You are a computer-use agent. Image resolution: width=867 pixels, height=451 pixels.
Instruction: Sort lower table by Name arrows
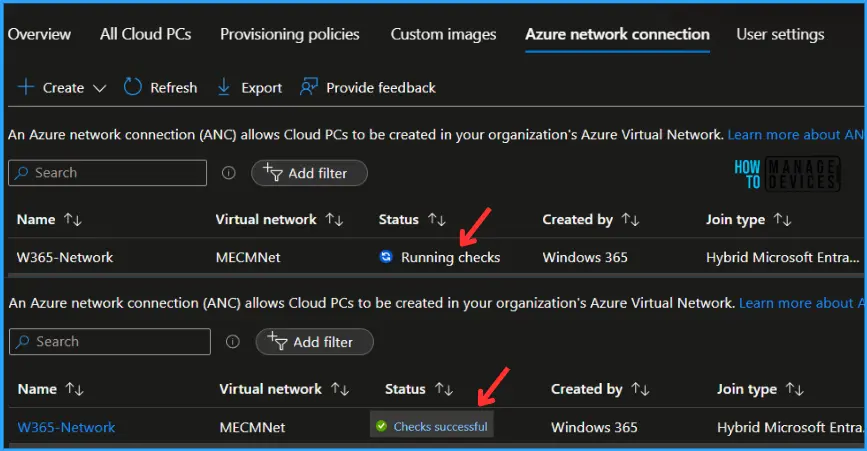pos(74,389)
